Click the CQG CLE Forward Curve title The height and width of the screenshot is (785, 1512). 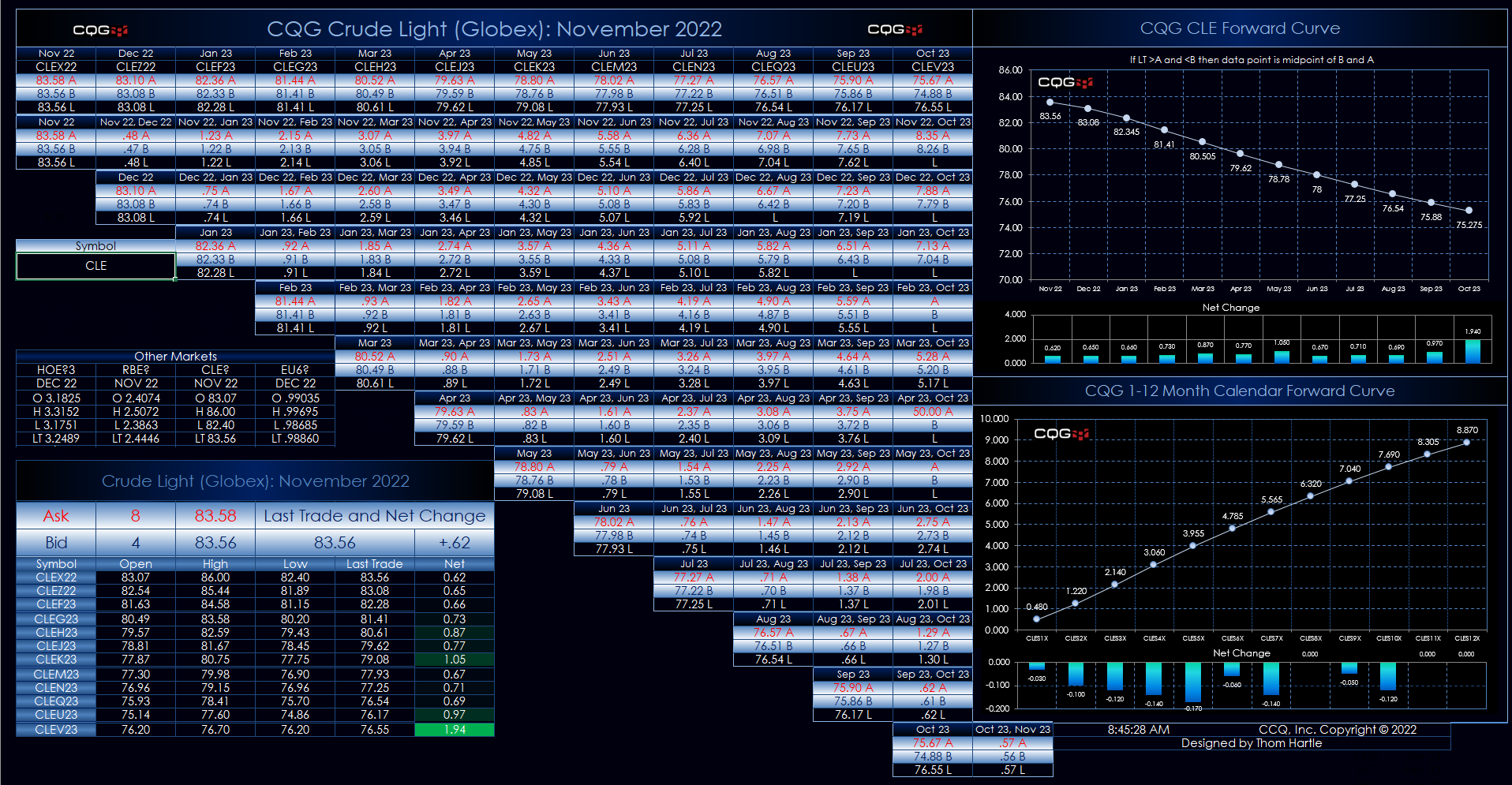(x=1240, y=28)
